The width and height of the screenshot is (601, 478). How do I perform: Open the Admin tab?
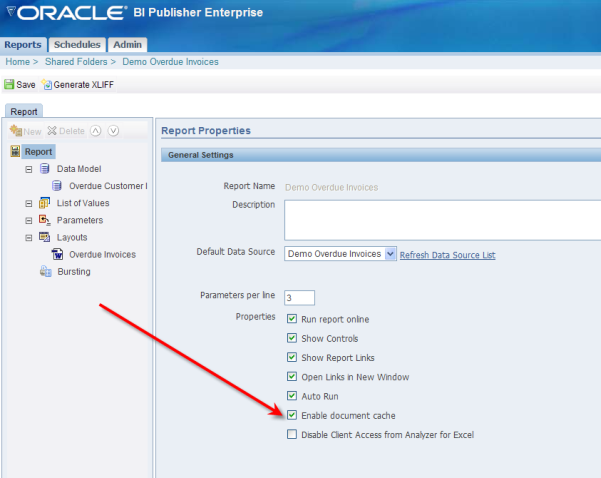(x=127, y=44)
